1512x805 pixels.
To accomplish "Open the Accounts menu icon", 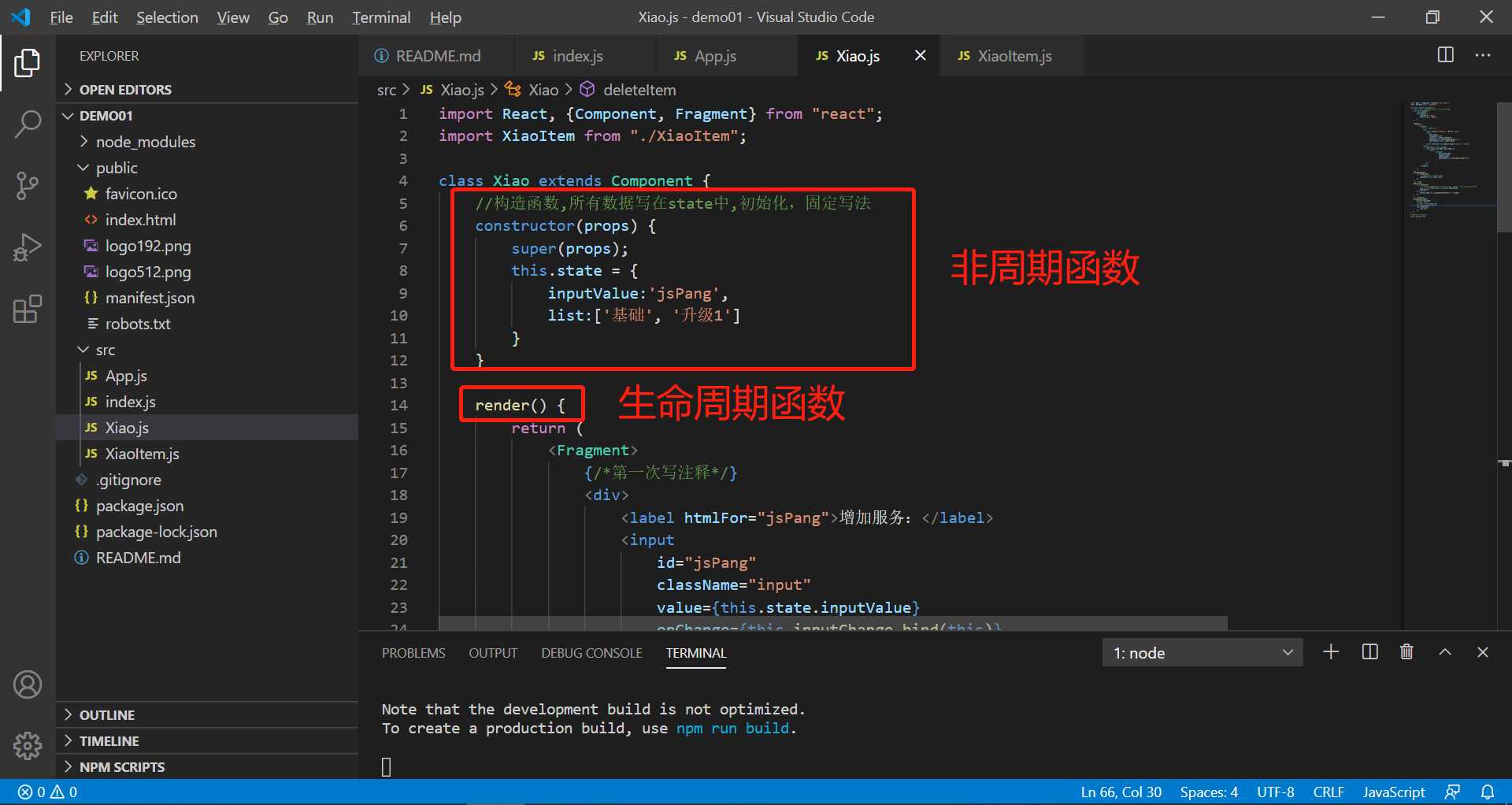I will 28,684.
